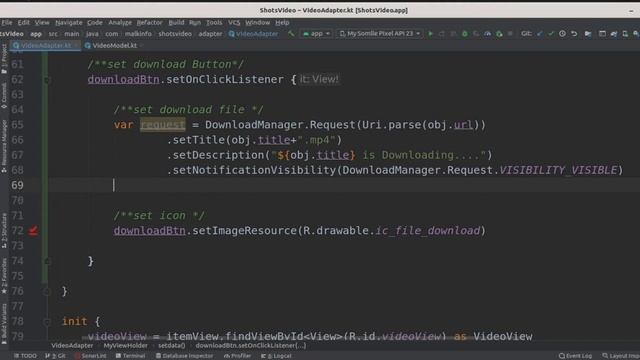Image resolution: width=640 pixels, height=360 pixels.
Task: Click the Stop button in run toolbar
Action: 510,34
